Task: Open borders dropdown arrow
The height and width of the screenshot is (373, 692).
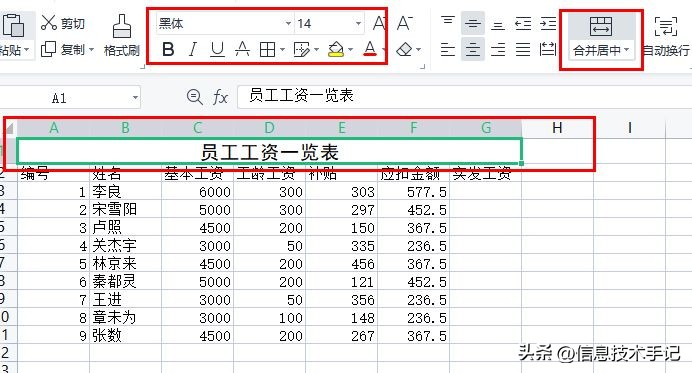Action: click(282, 49)
